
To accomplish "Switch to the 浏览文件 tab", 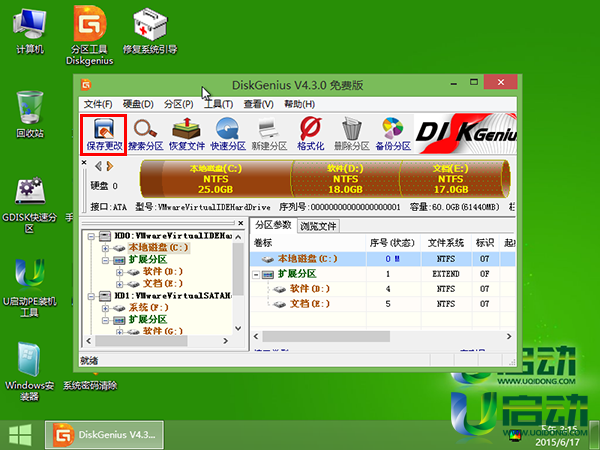I will tap(318, 226).
